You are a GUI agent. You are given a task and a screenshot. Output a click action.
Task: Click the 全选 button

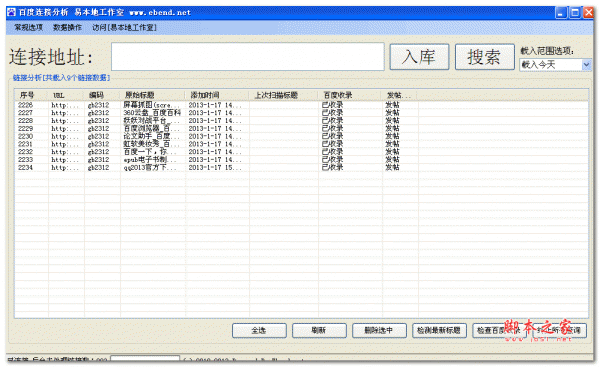coord(259,330)
